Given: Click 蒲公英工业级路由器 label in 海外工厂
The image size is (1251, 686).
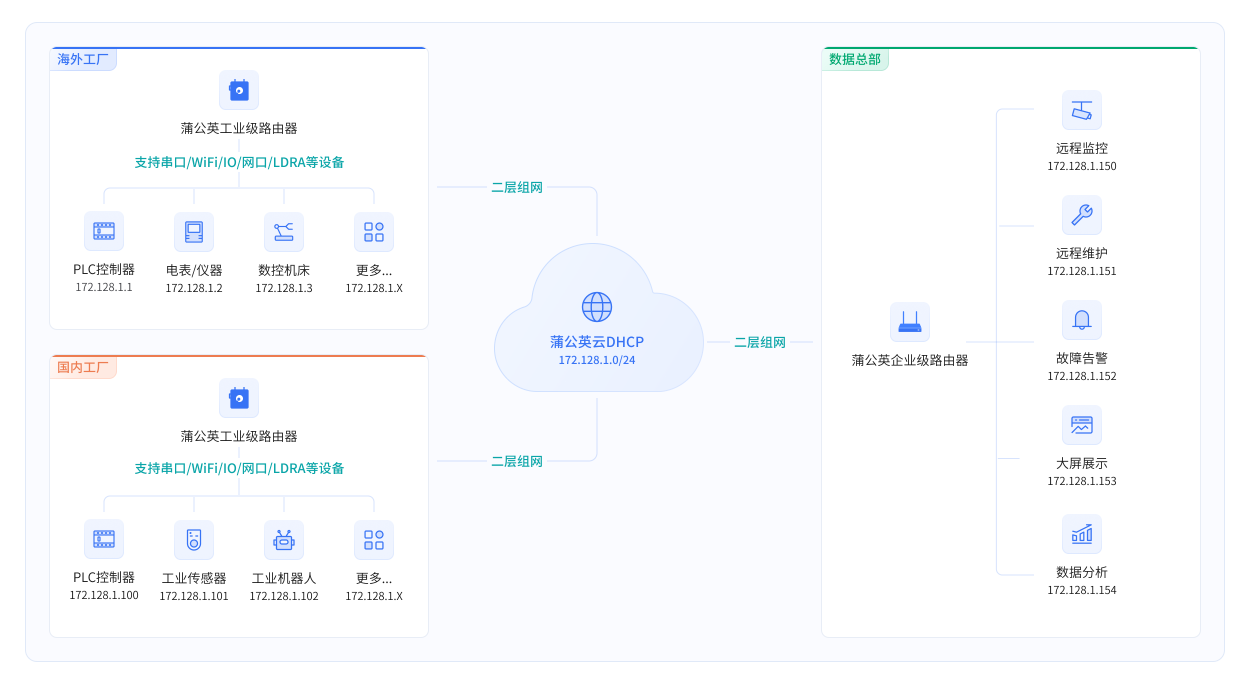Looking at the screenshot, I should click(239, 128).
